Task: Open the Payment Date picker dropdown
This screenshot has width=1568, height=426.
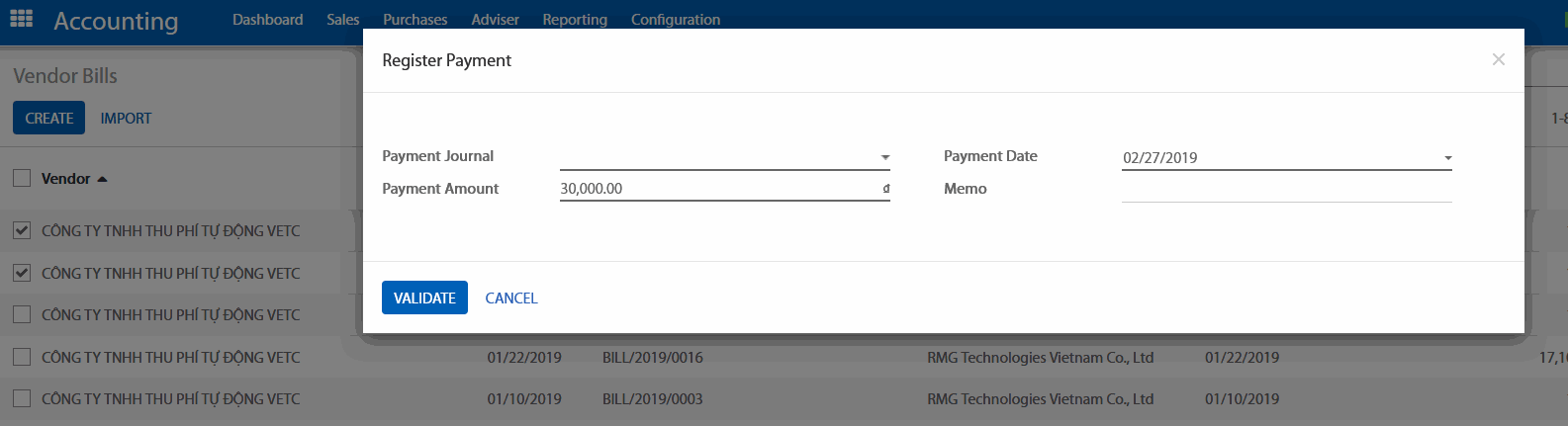Action: click(1447, 158)
